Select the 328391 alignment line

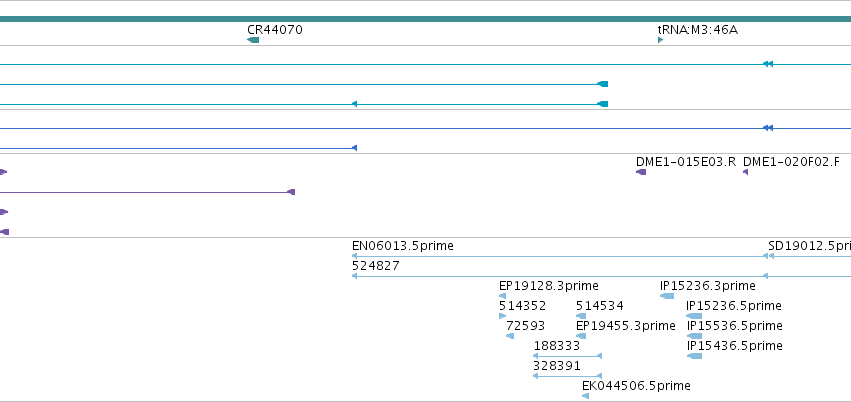click(568, 375)
